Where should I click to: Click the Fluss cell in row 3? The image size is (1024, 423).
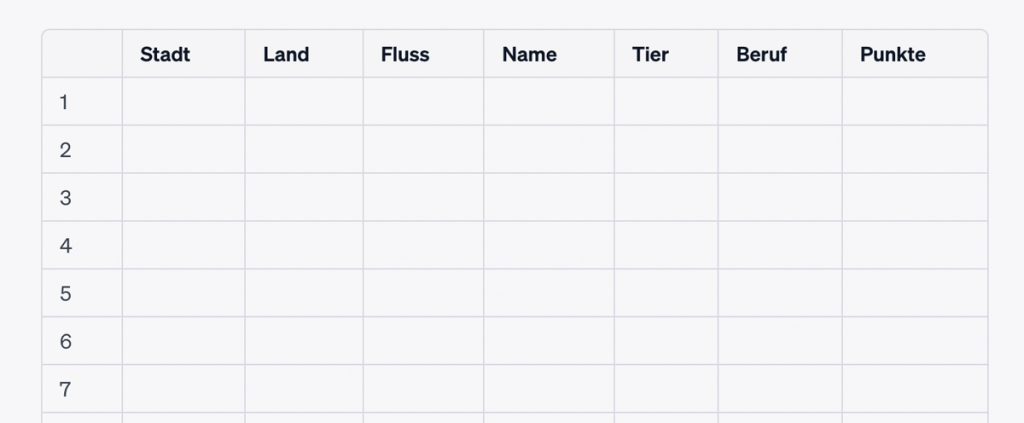pyautogui.click(x=423, y=198)
